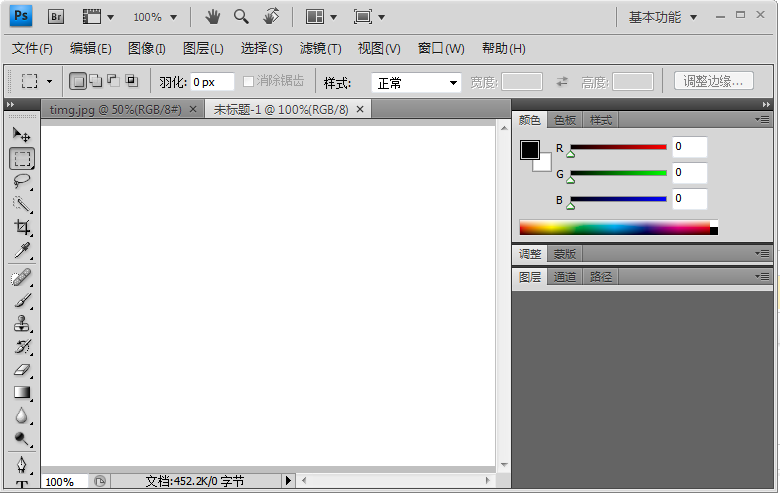Click the Hand tool in application bar
Viewport: 780px width, 495px height.
(x=213, y=17)
